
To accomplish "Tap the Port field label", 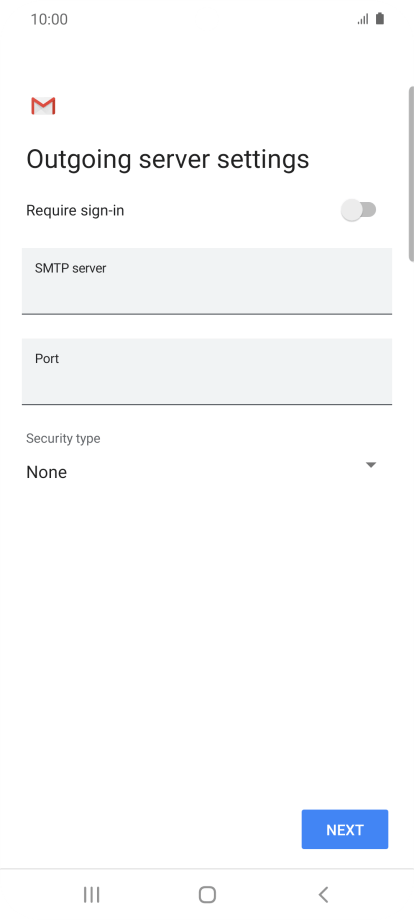I will point(47,358).
